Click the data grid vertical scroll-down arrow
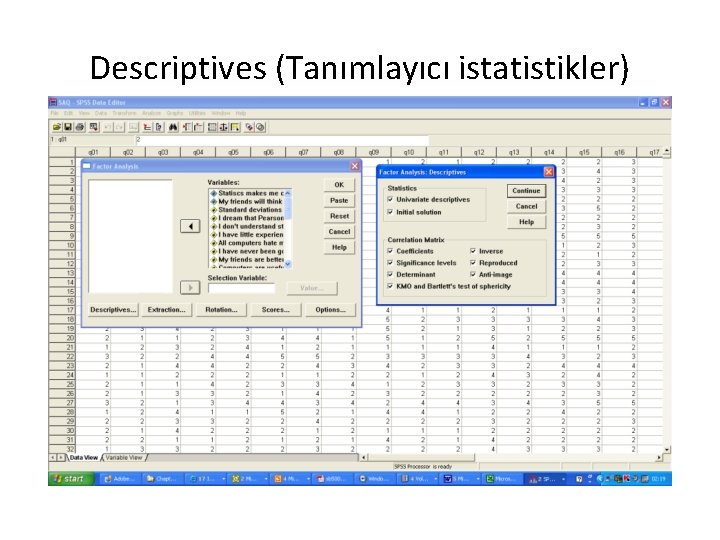The height and width of the screenshot is (540, 720). (667, 450)
